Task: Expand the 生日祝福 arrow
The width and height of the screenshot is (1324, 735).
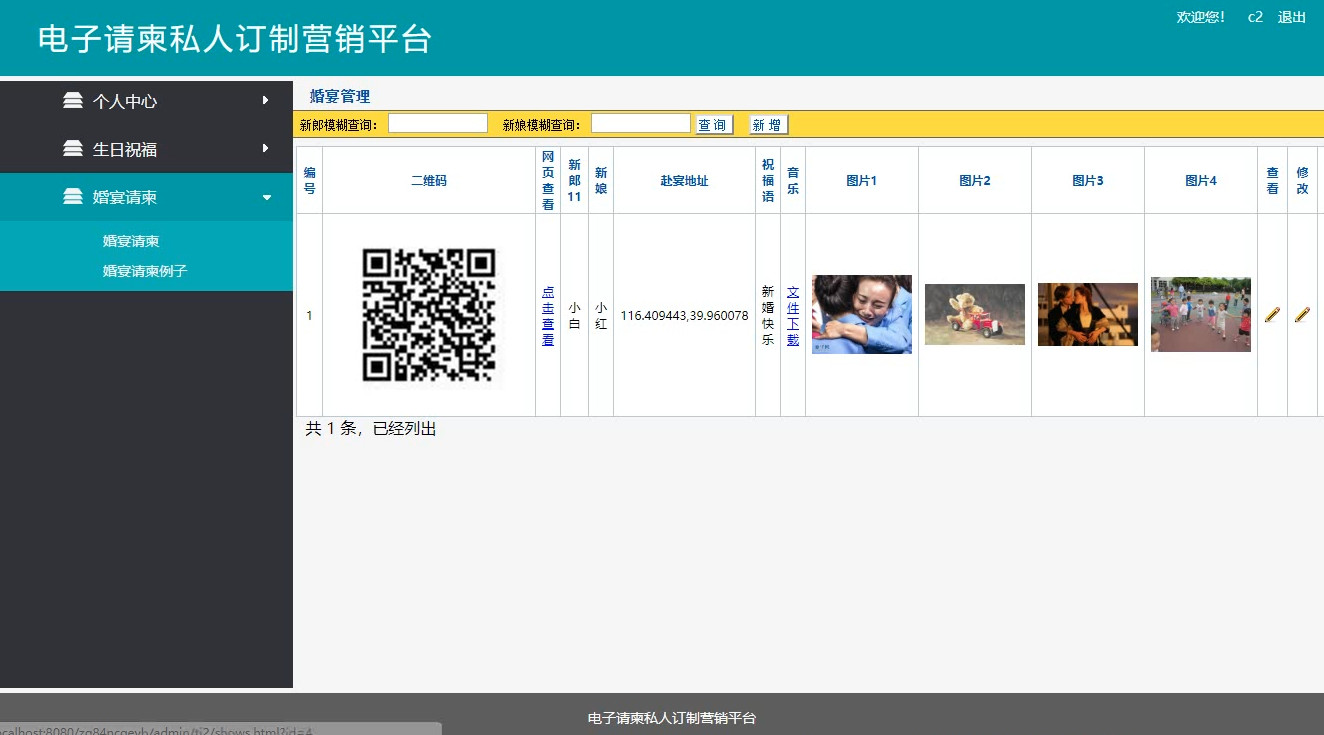Action: [265, 148]
